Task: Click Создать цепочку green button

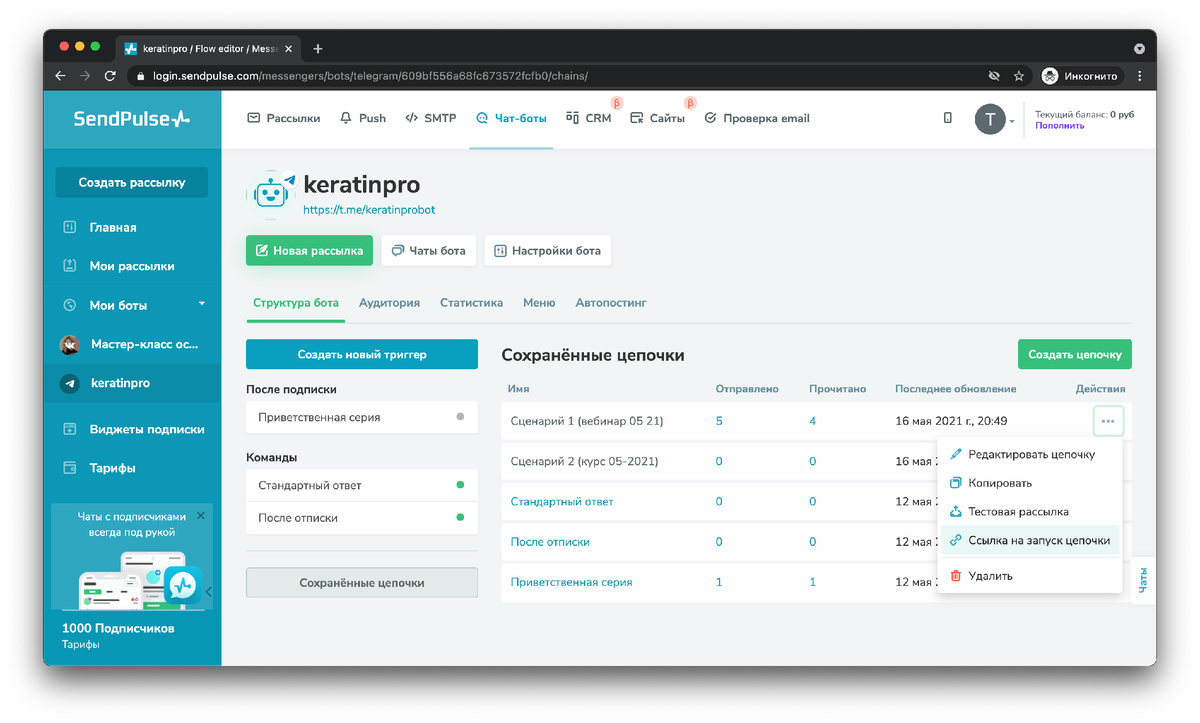Action: (1074, 354)
